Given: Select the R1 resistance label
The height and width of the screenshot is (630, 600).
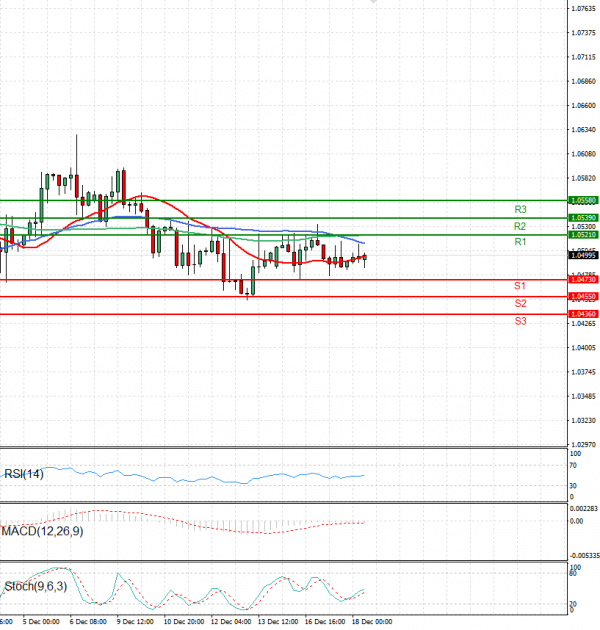Looking at the screenshot, I should (x=520, y=243).
